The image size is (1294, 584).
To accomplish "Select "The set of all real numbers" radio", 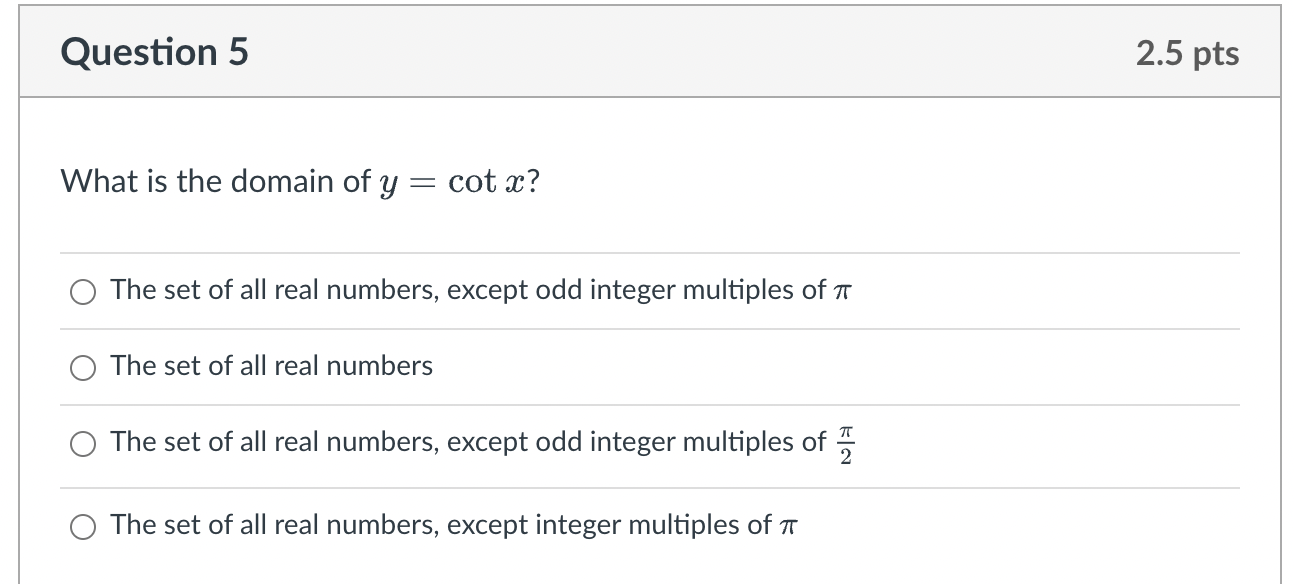I will tap(84, 367).
